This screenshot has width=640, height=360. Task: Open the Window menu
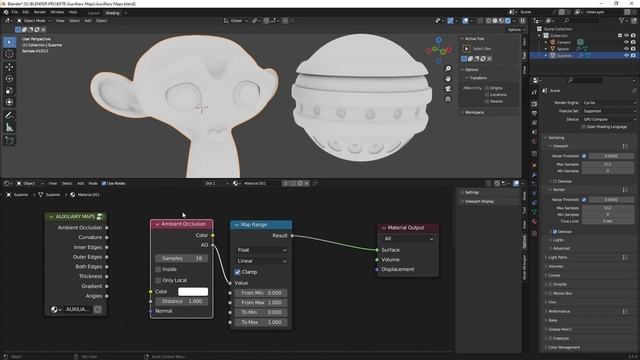pyautogui.click(x=57, y=12)
